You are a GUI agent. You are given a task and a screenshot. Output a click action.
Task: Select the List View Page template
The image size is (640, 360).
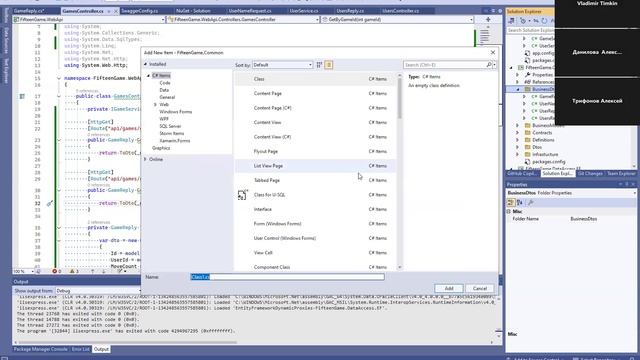tap(315, 166)
